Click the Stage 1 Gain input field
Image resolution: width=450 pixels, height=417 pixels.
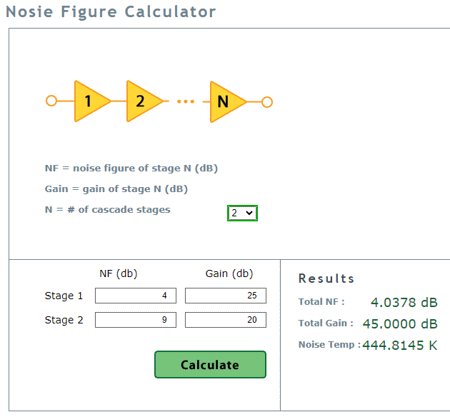tap(226, 296)
